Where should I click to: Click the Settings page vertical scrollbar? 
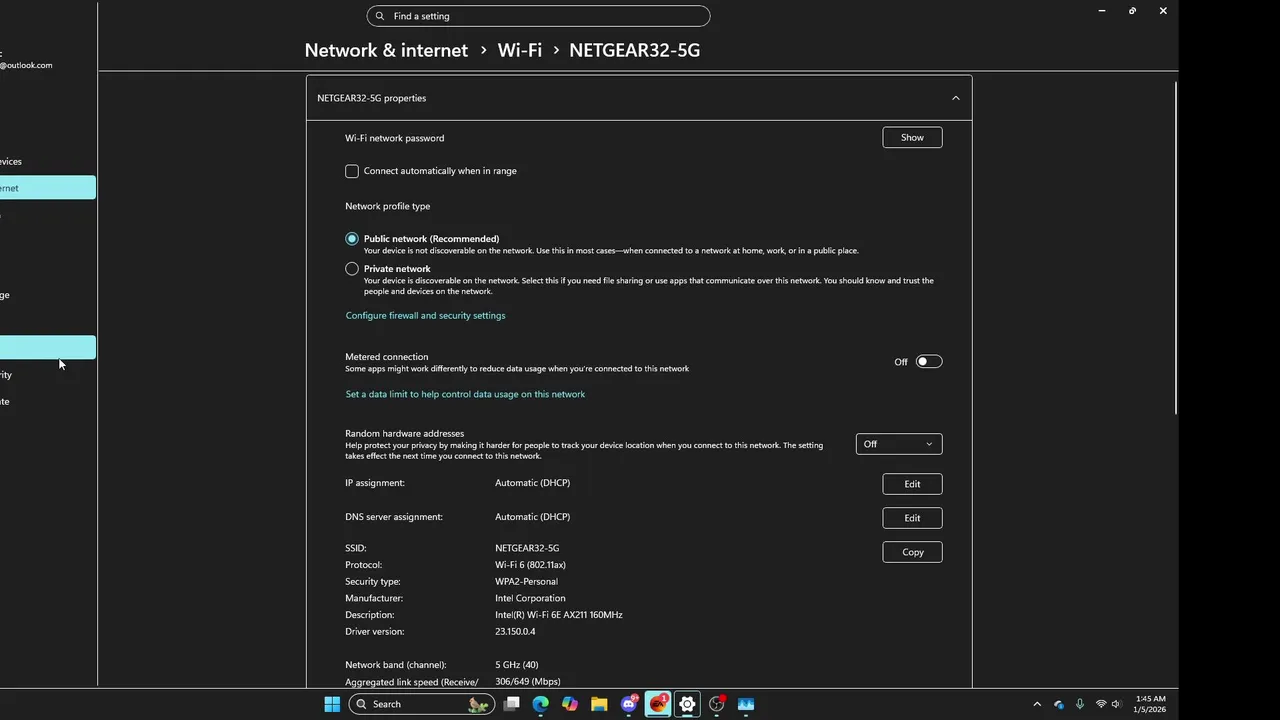pyautogui.click(x=1176, y=248)
